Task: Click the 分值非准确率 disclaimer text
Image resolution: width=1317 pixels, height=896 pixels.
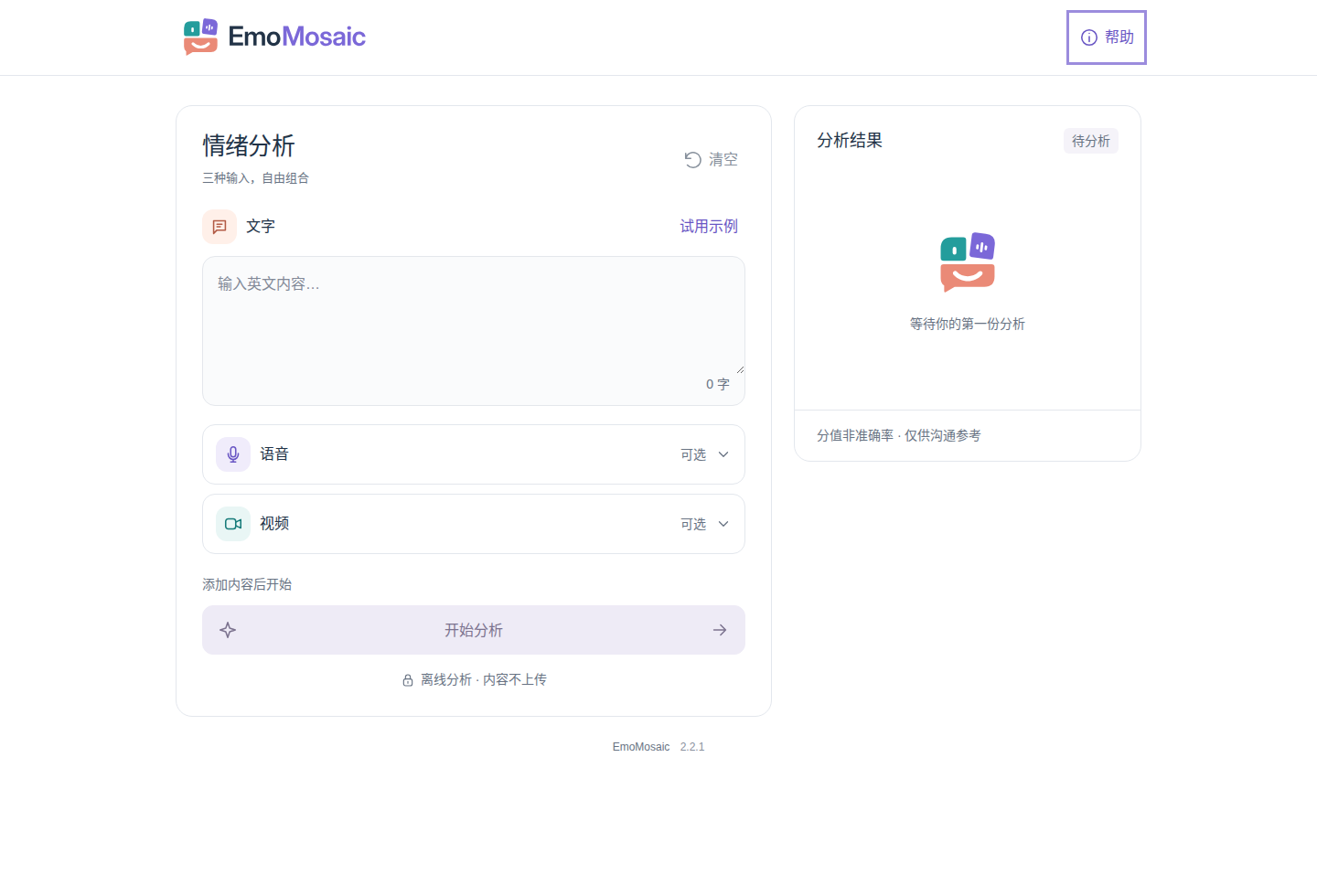Action: pos(899,435)
